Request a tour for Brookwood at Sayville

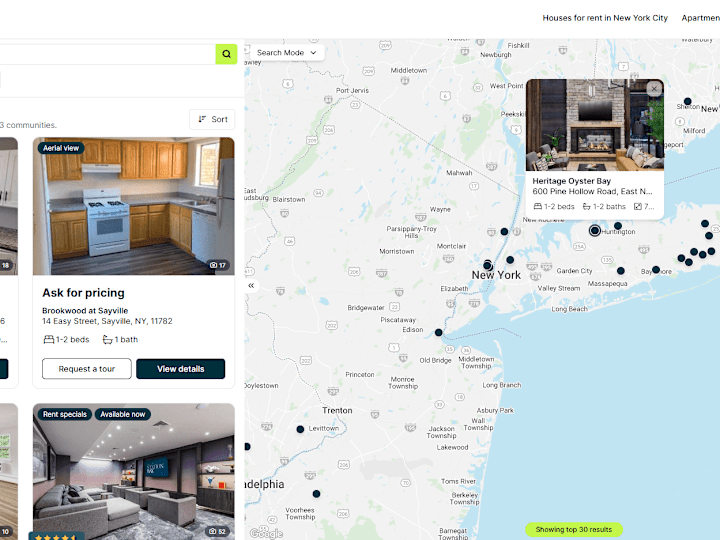[87, 369]
